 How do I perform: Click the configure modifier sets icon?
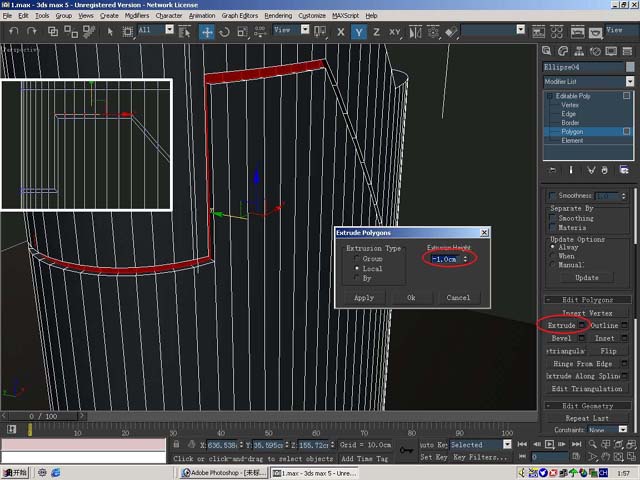point(625,170)
